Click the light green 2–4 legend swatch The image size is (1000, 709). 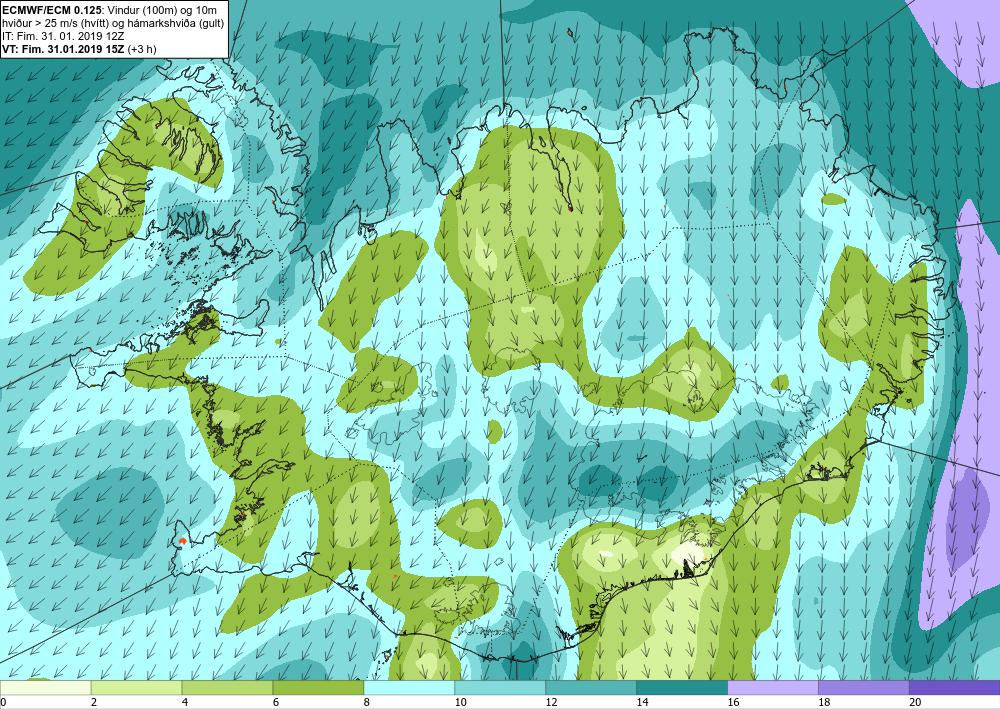click(x=136, y=687)
